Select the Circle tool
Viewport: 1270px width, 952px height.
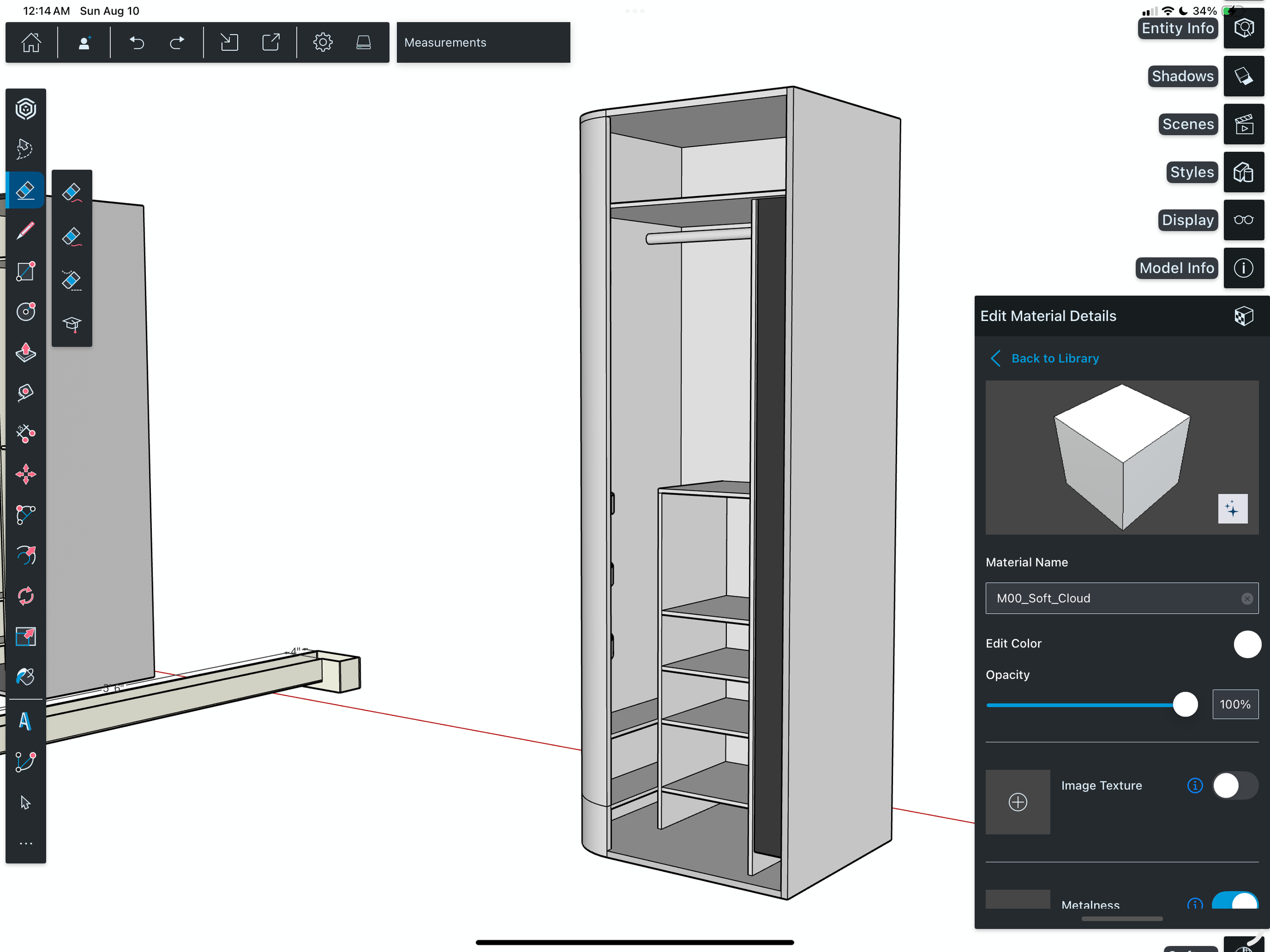26,312
